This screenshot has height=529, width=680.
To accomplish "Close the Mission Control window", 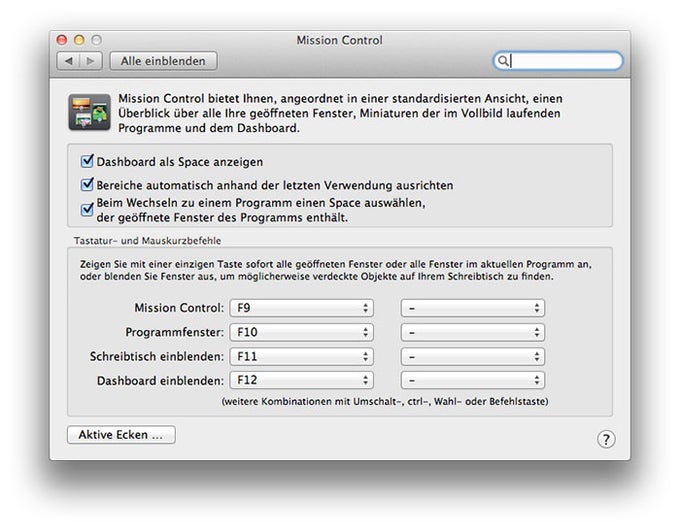I will (x=62, y=40).
